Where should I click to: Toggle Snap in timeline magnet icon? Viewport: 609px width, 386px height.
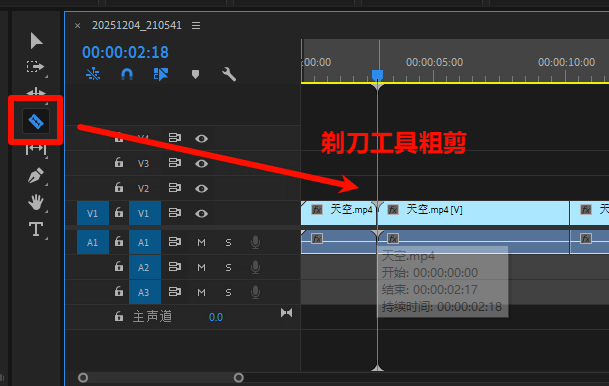click(127, 74)
